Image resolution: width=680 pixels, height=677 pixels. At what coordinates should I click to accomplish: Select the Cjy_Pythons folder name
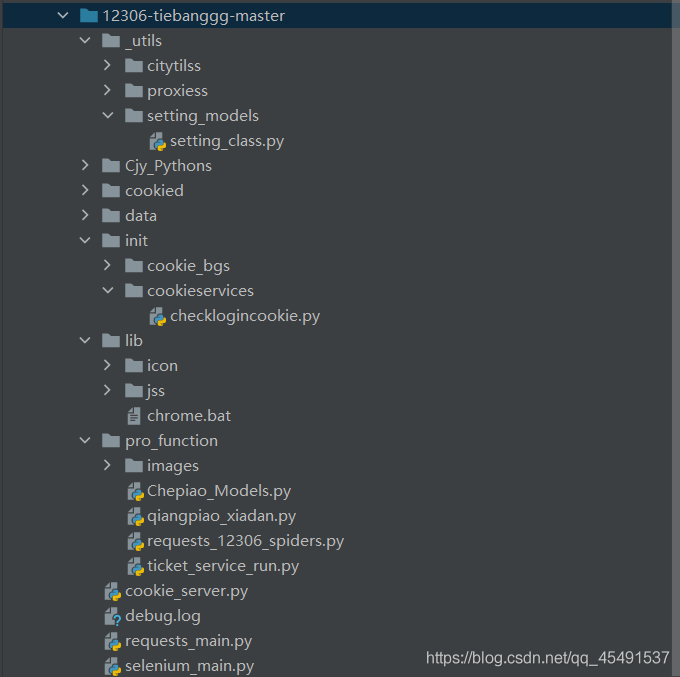[x=168, y=166]
